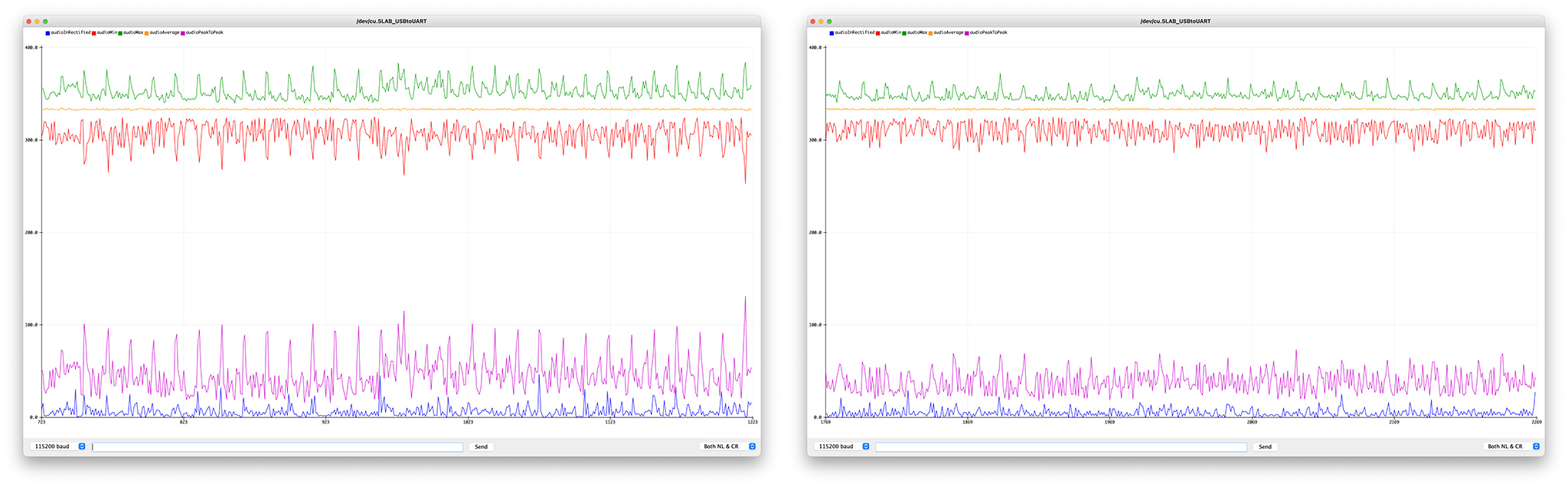Click magenta audioPeakToPeak legend swatch in right window

coord(967,33)
